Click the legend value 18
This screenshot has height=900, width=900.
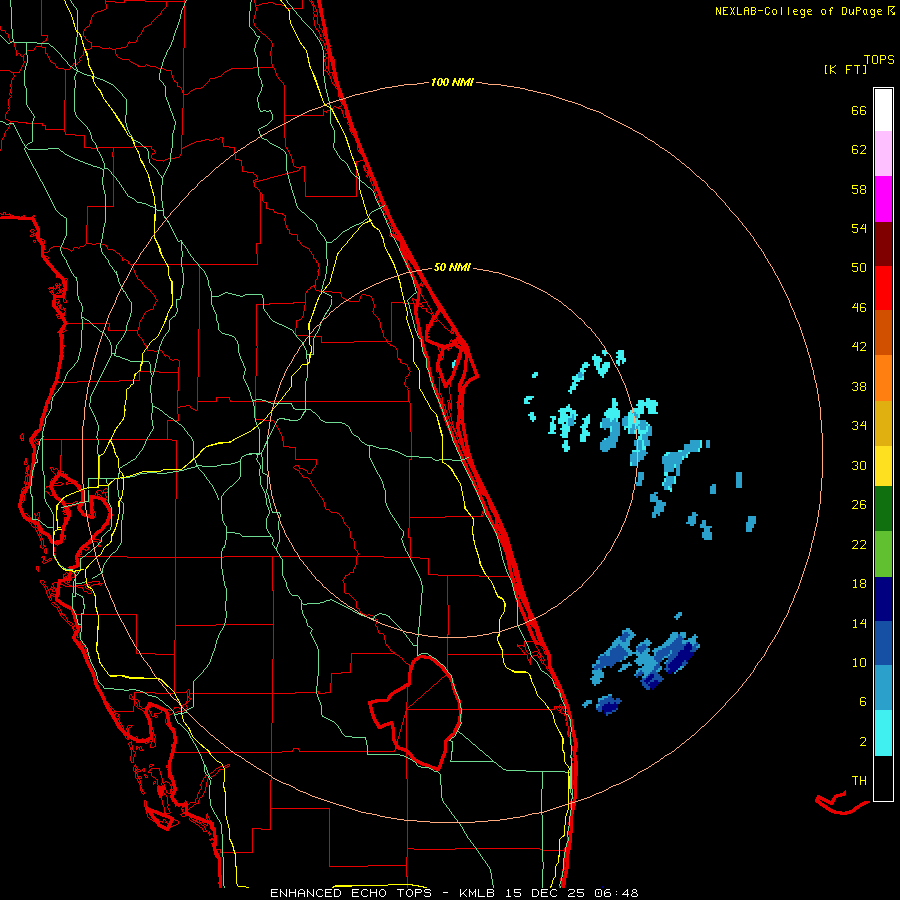[859, 584]
